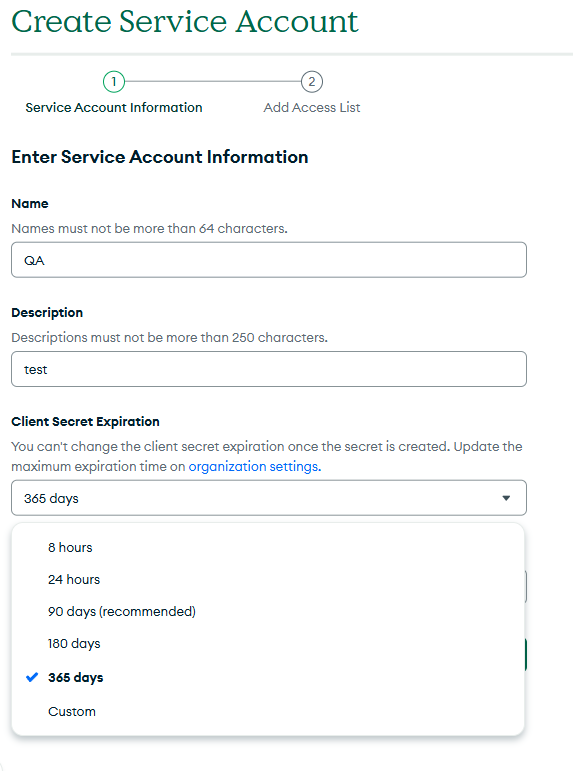Screen dimensions: 573x771
Task: Click the Client Secret Expiration label
Action: [x=86, y=421]
